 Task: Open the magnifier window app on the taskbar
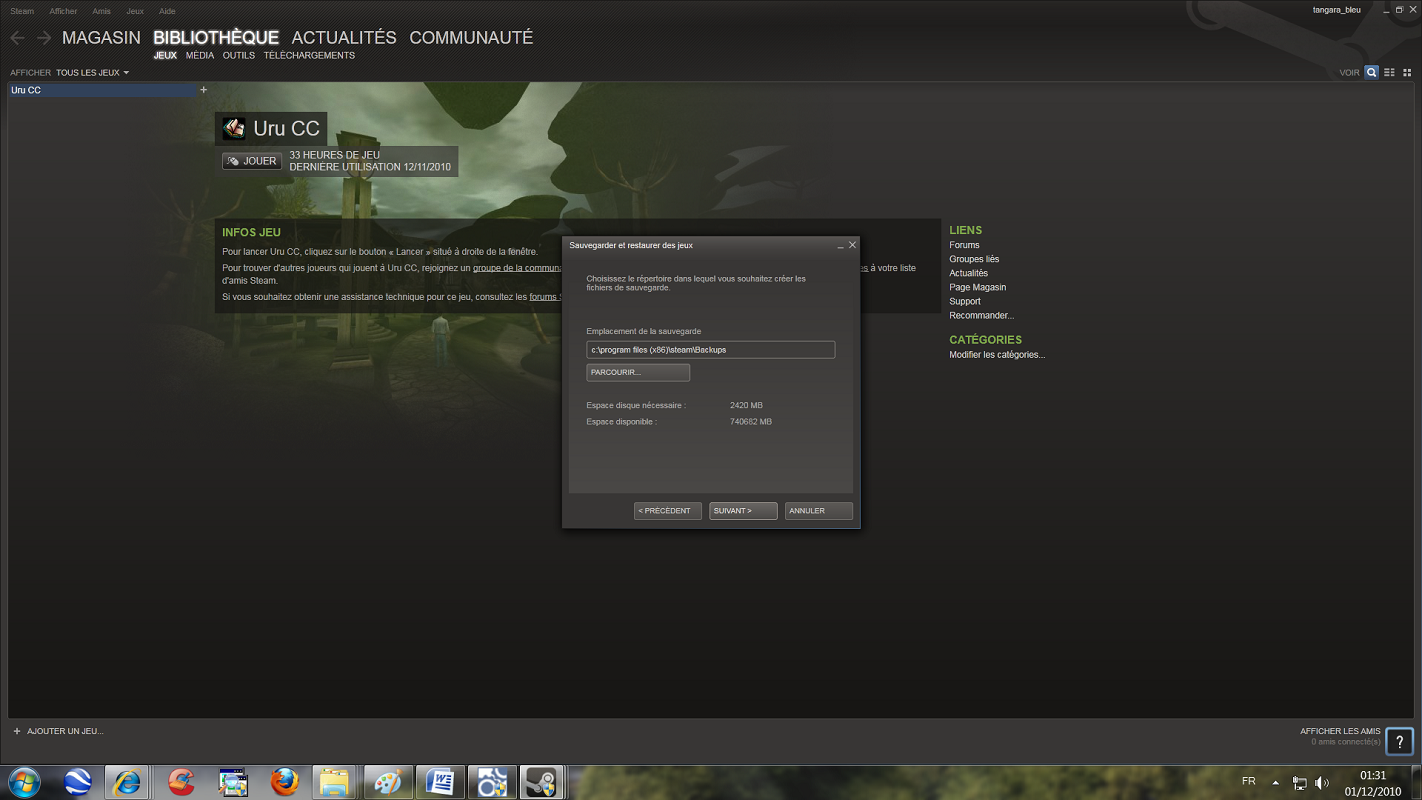tap(233, 782)
